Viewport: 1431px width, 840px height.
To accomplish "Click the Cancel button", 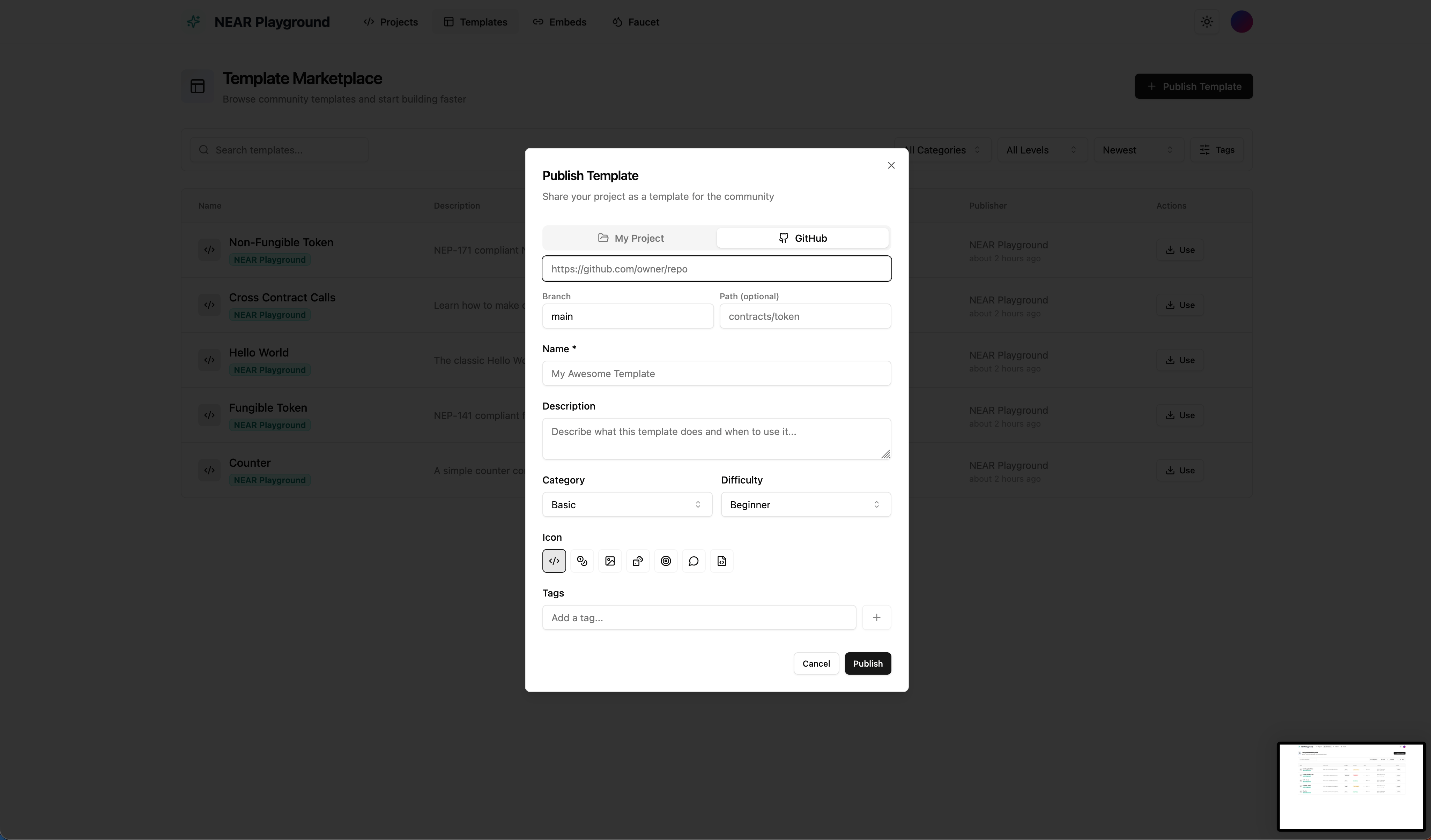I will tap(816, 663).
